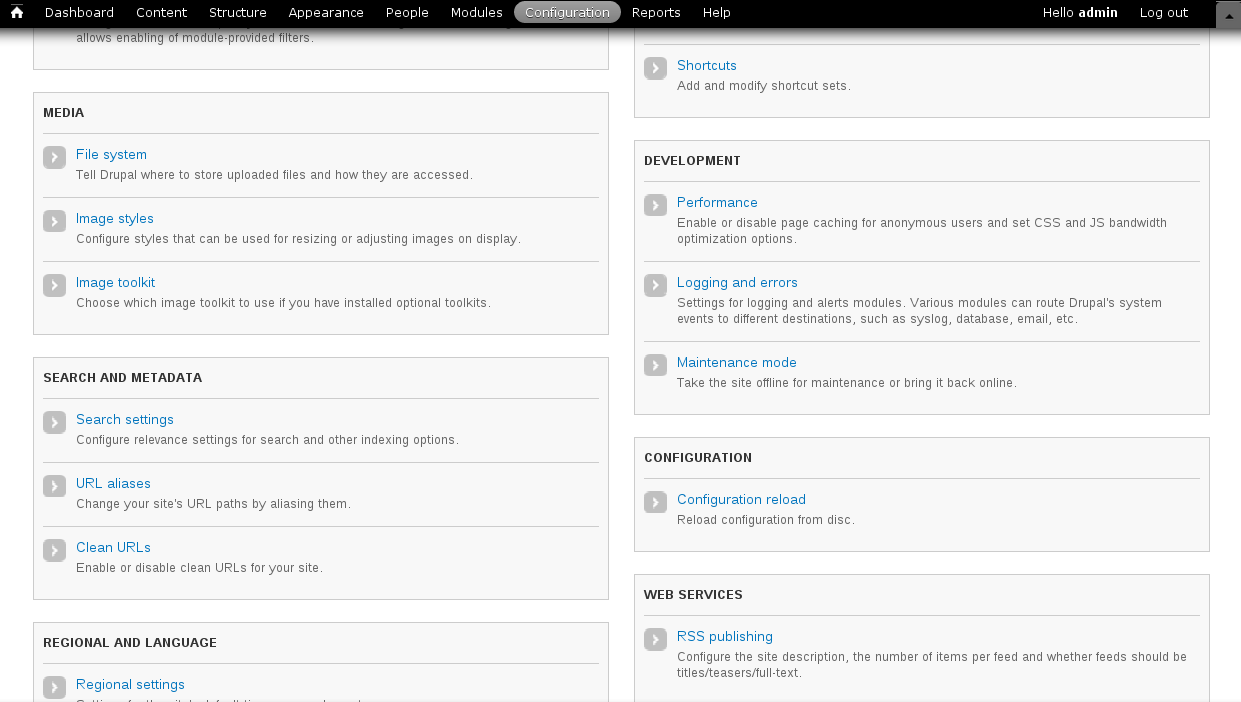Image resolution: width=1241 pixels, height=702 pixels.
Task: Click arrow icon next to Performance
Action: 655,206
